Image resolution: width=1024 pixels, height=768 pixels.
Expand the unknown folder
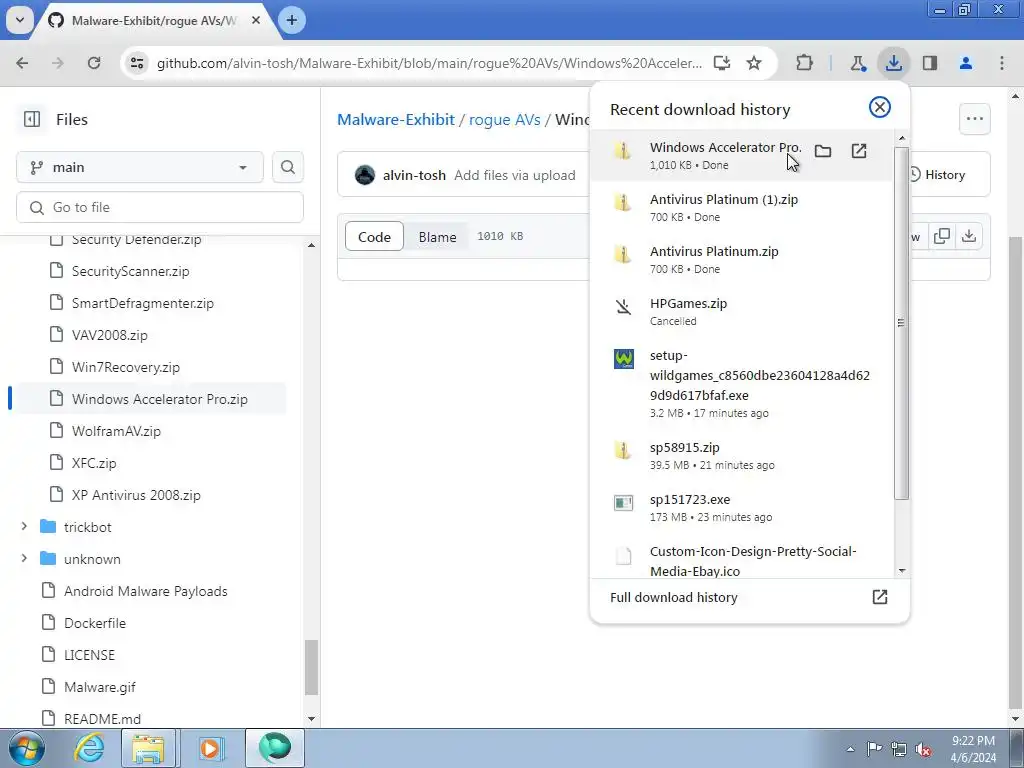24,558
